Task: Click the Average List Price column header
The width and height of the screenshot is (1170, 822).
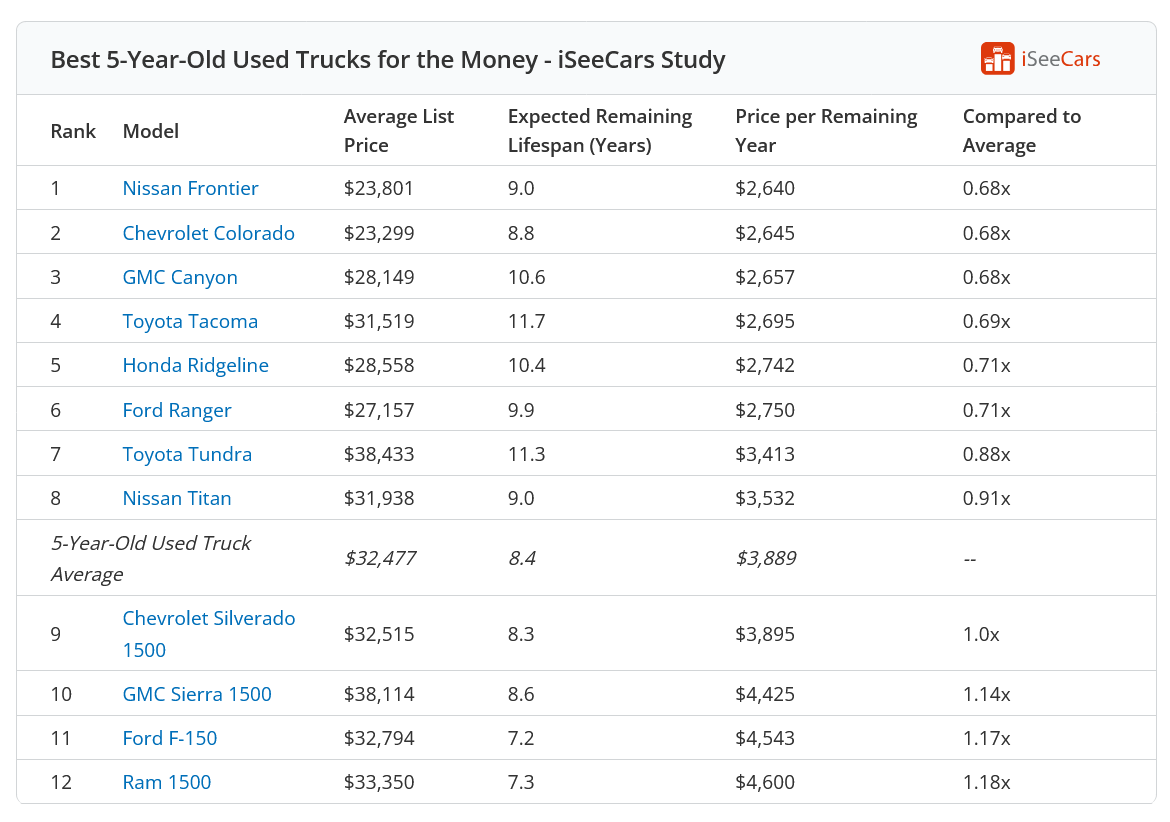Action: [x=398, y=131]
